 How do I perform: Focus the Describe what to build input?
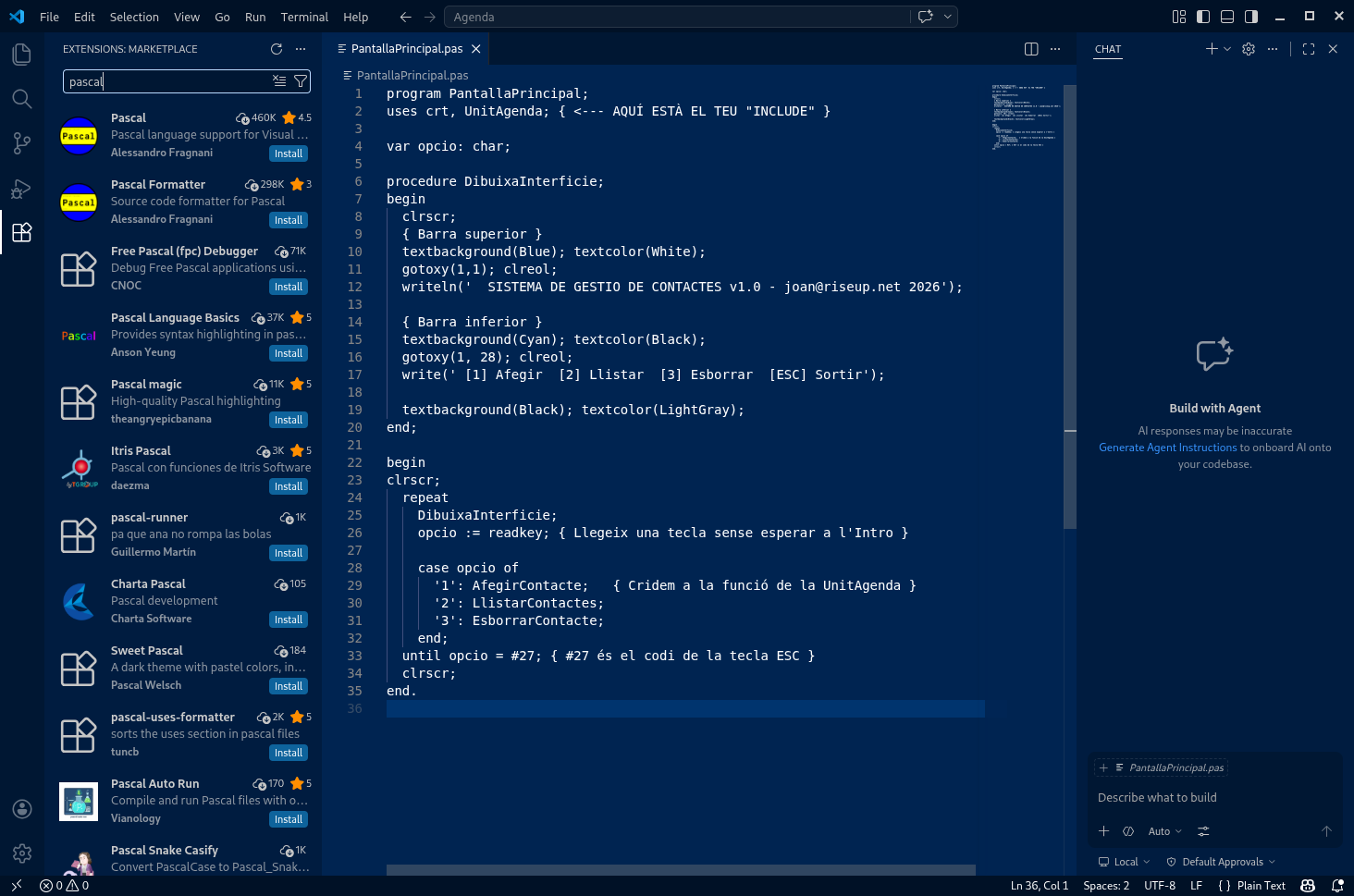point(1215,797)
